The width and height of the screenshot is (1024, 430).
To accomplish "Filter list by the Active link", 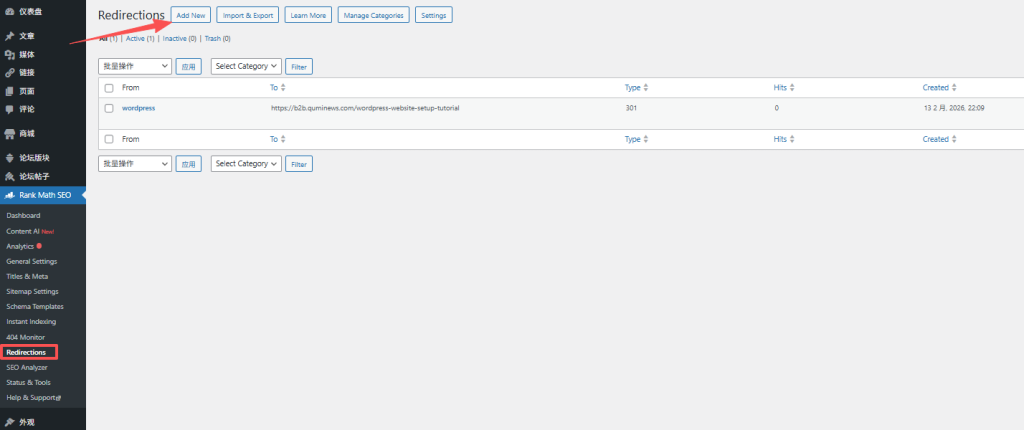I will coord(139,39).
